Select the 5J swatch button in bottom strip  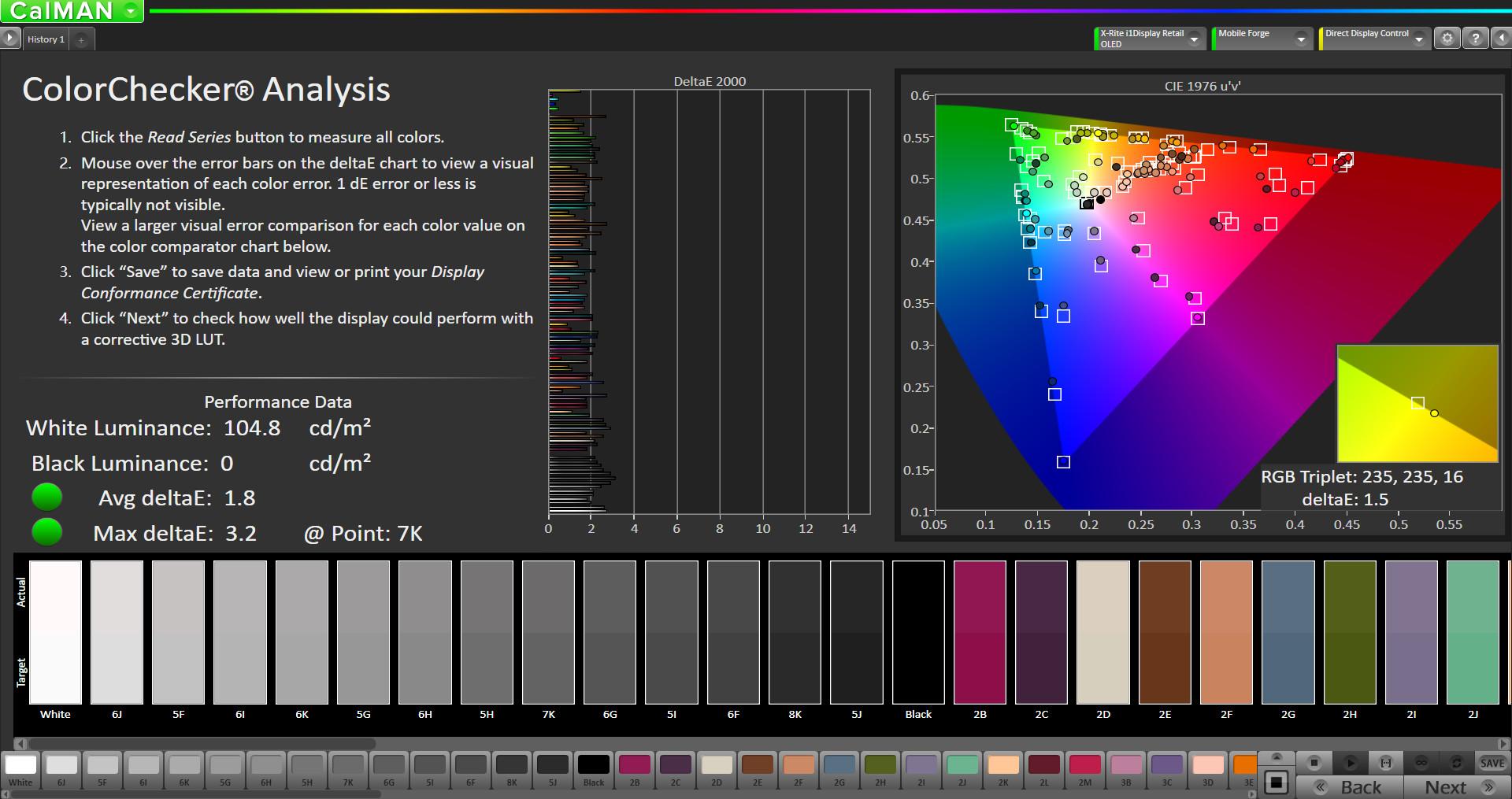(553, 771)
